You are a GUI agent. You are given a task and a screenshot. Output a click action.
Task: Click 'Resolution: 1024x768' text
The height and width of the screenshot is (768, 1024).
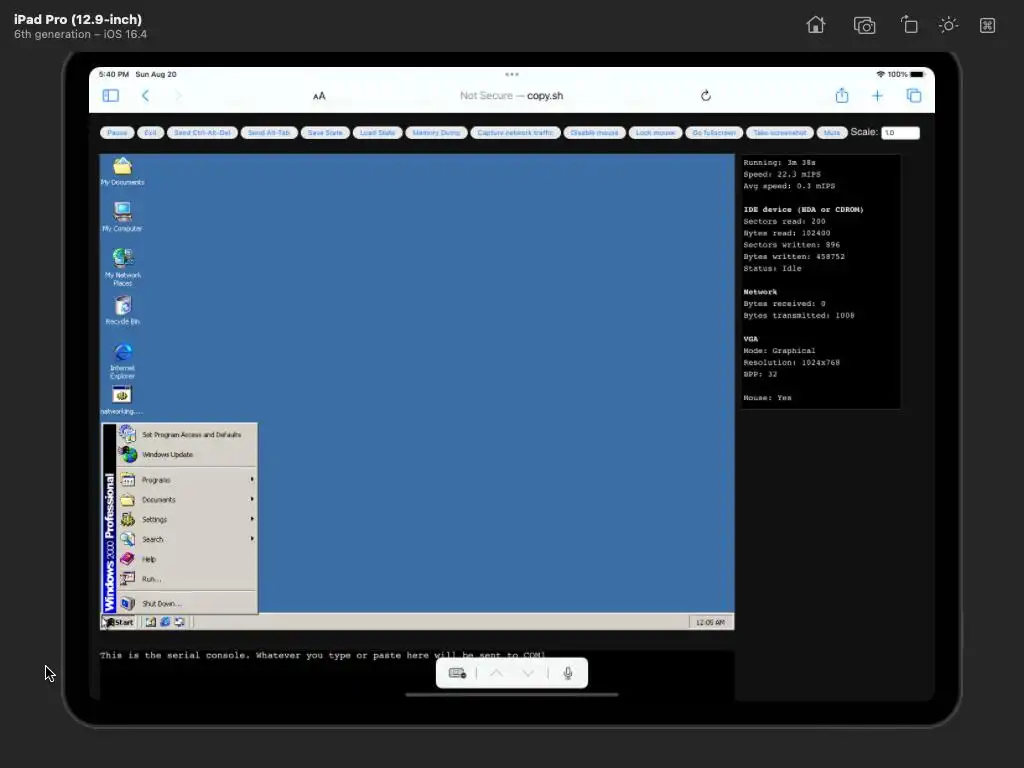point(792,362)
